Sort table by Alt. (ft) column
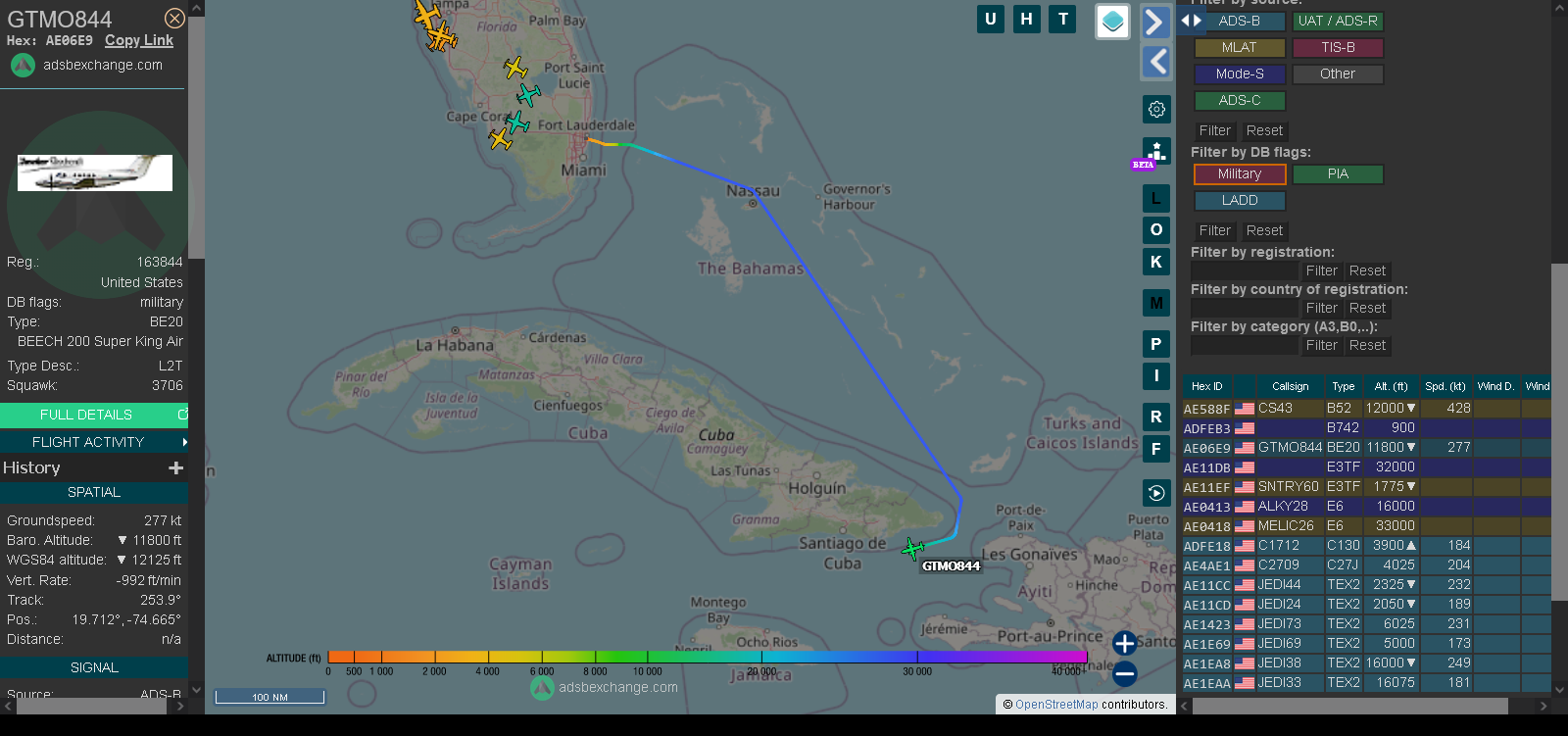 pyautogui.click(x=1391, y=386)
